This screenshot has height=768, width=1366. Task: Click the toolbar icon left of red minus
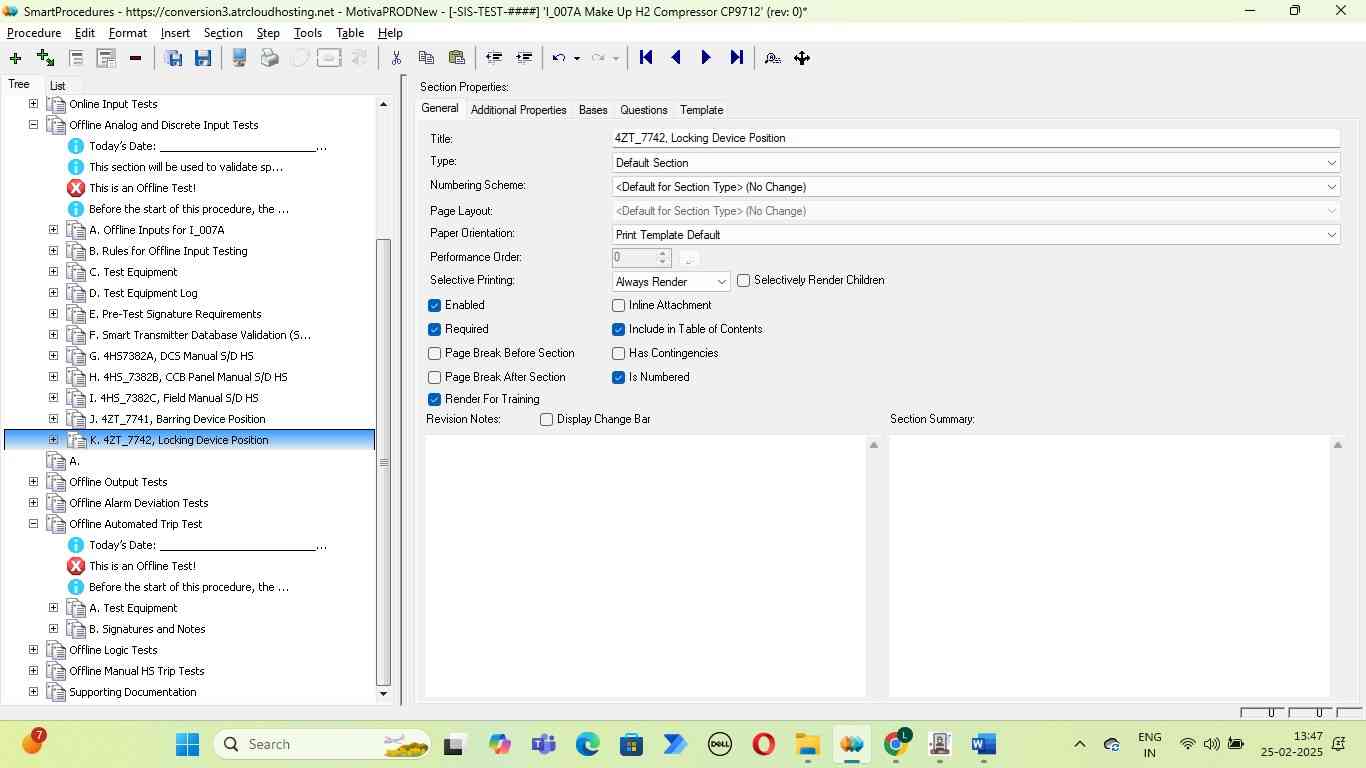click(x=106, y=58)
